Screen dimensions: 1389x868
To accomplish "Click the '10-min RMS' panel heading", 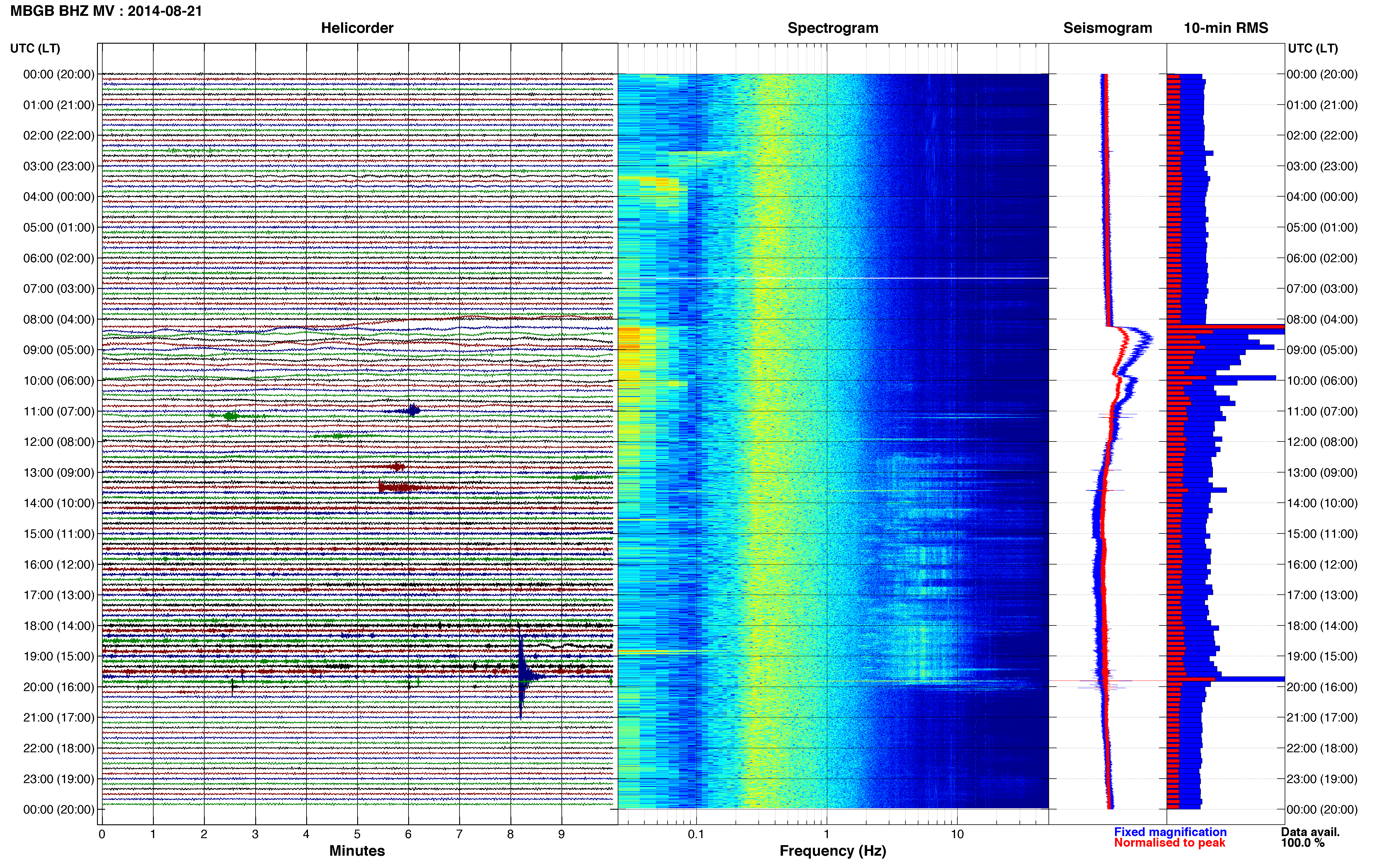I will pyautogui.click(x=1226, y=28).
